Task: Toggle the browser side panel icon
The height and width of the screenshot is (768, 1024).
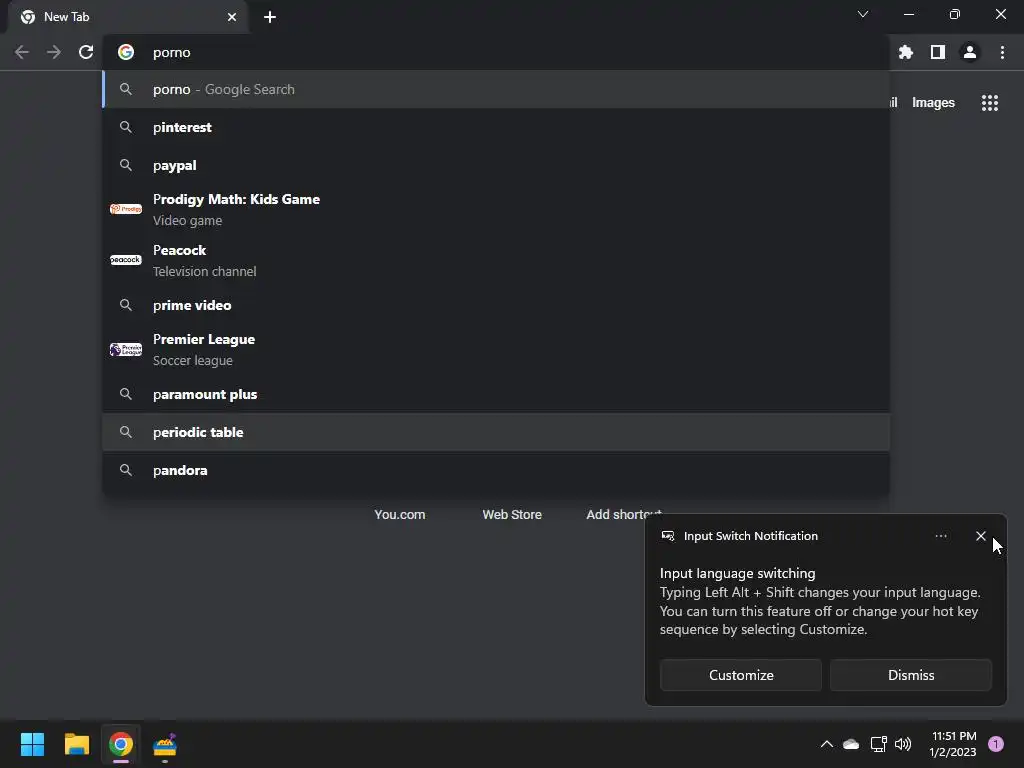Action: tap(938, 52)
